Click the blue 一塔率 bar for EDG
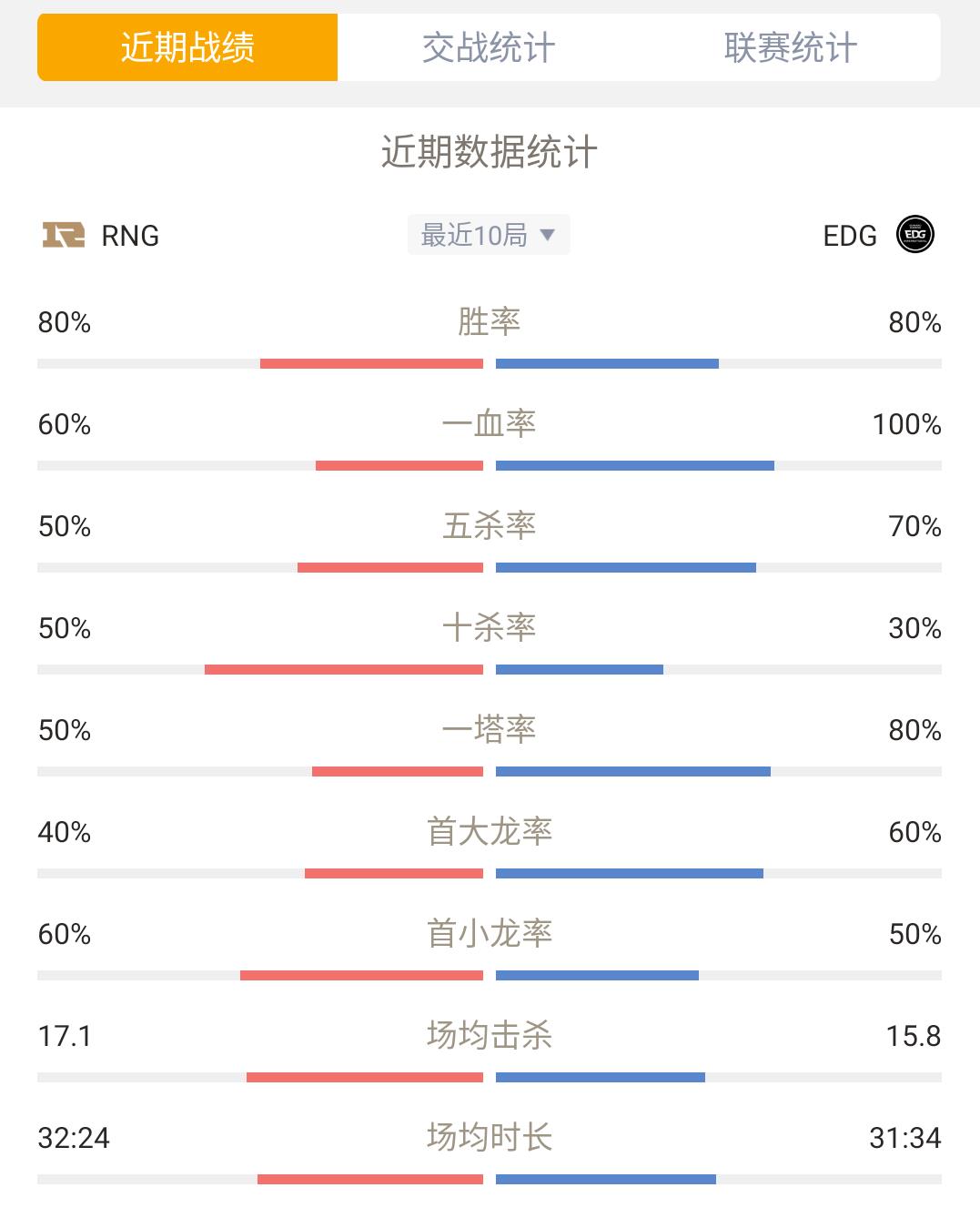The height and width of the screenshot is (1208, 980). point(633,772)
